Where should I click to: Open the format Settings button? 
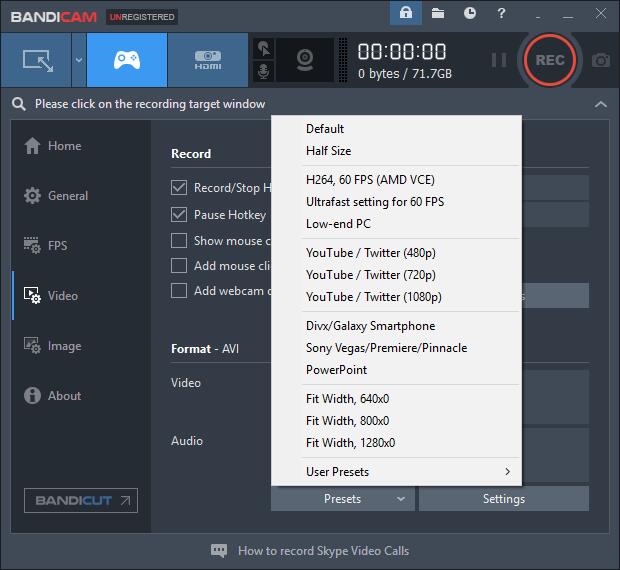(504, 499)
